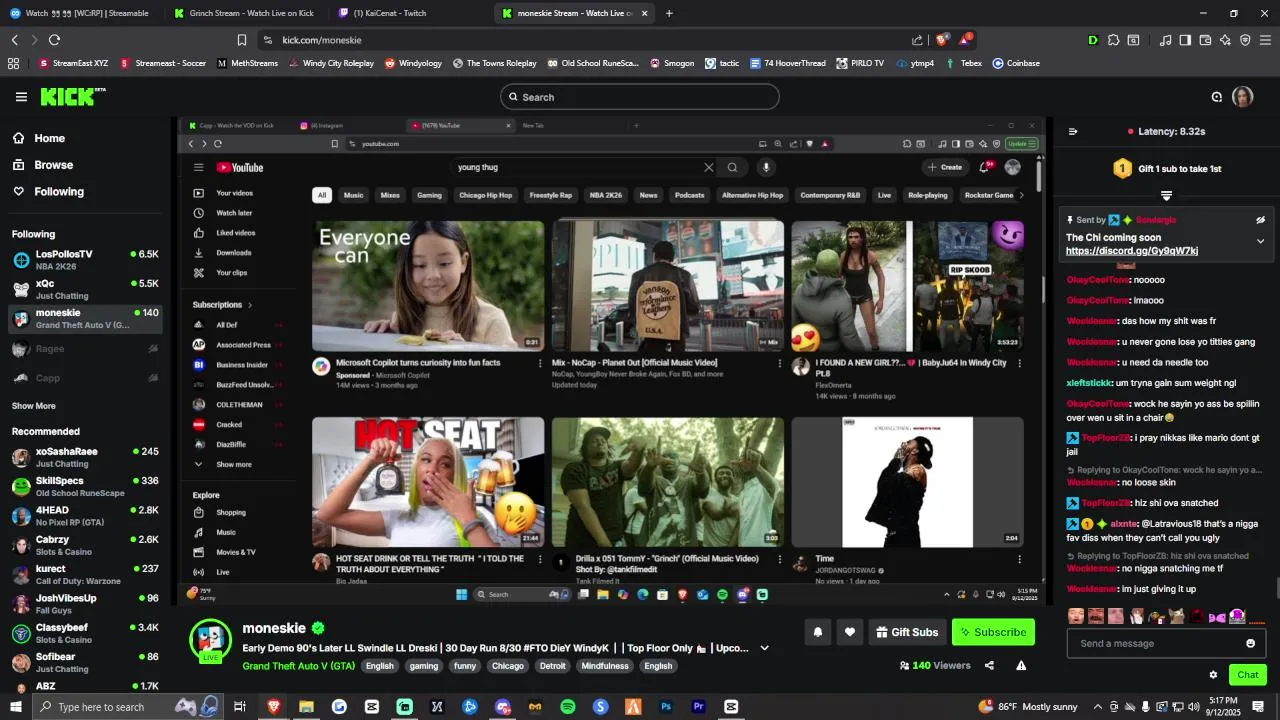Screen dimensions: 1280x720
Task: Click the green Chat send button
Action: pyautogui.click(x=1248, y=675)
